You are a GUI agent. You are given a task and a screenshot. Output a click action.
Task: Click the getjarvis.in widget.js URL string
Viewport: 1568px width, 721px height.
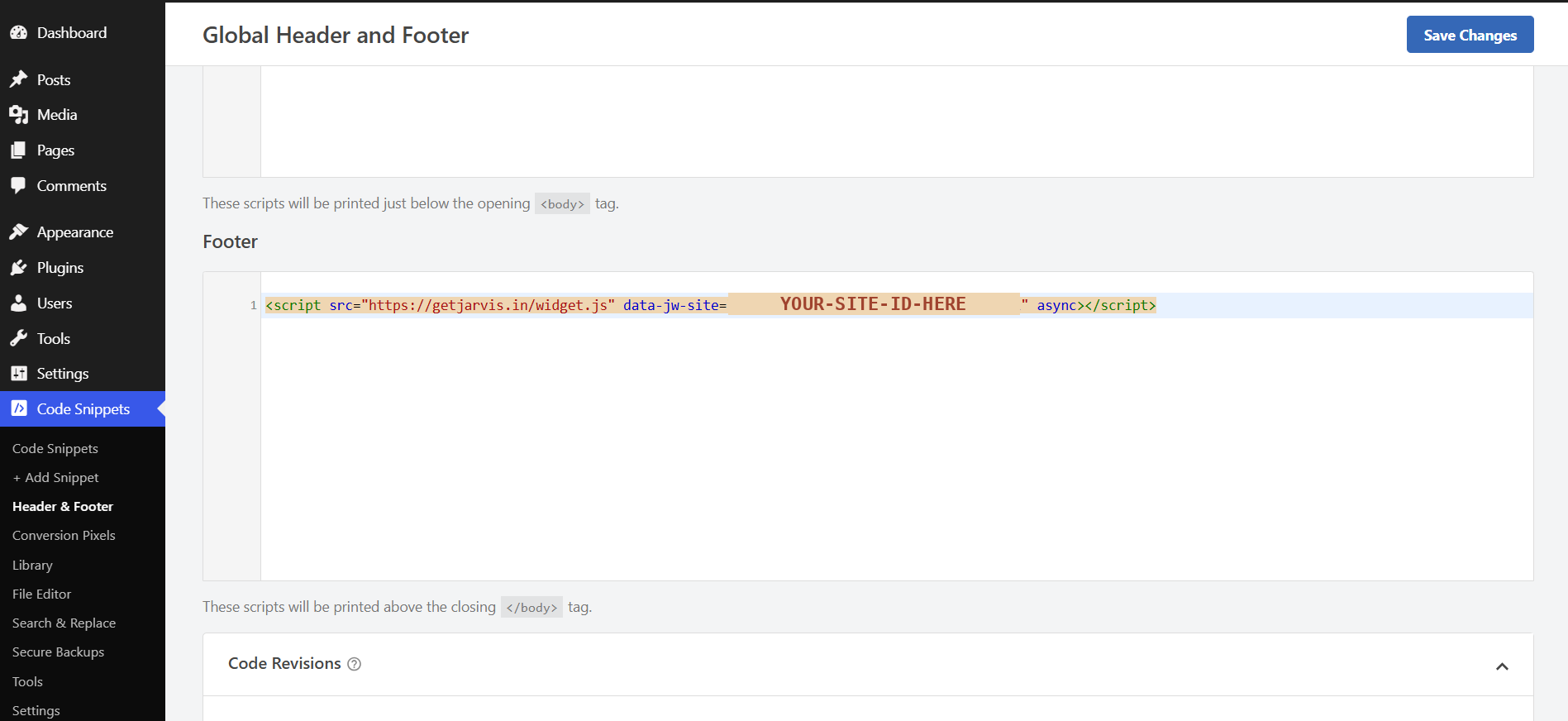(488, 305)
